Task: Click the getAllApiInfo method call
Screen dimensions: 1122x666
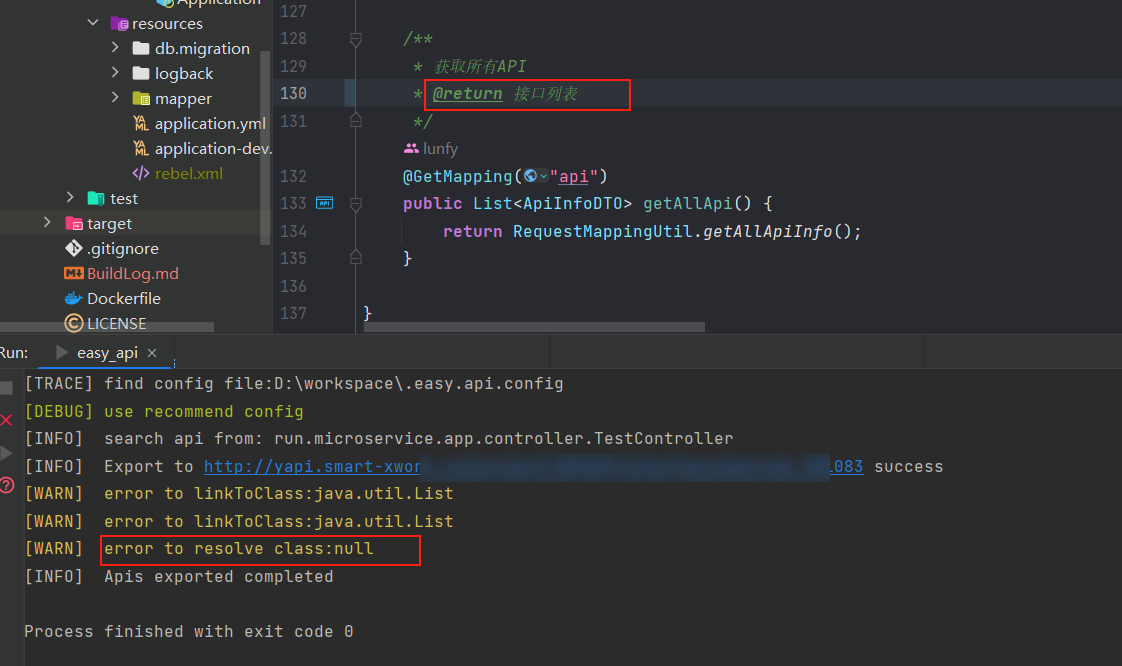Action: 767,231
